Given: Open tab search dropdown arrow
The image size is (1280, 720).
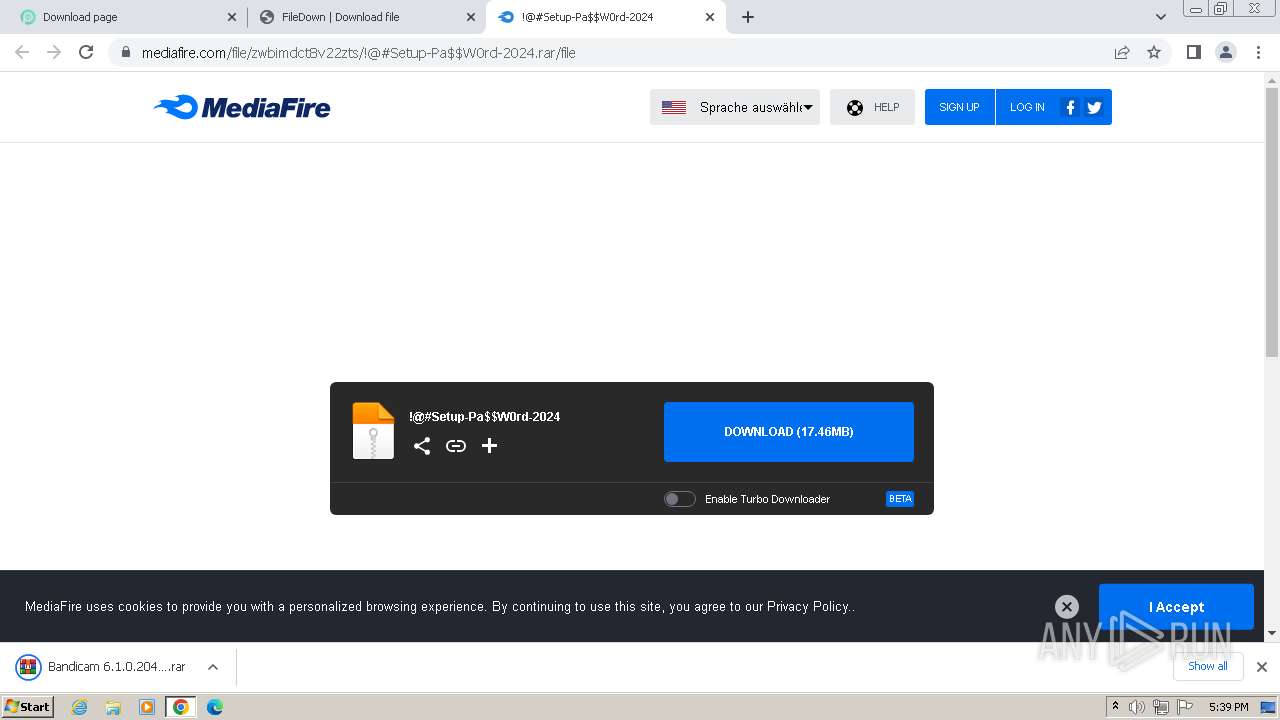Looking at the screenshot, I should pos(1160,17).
